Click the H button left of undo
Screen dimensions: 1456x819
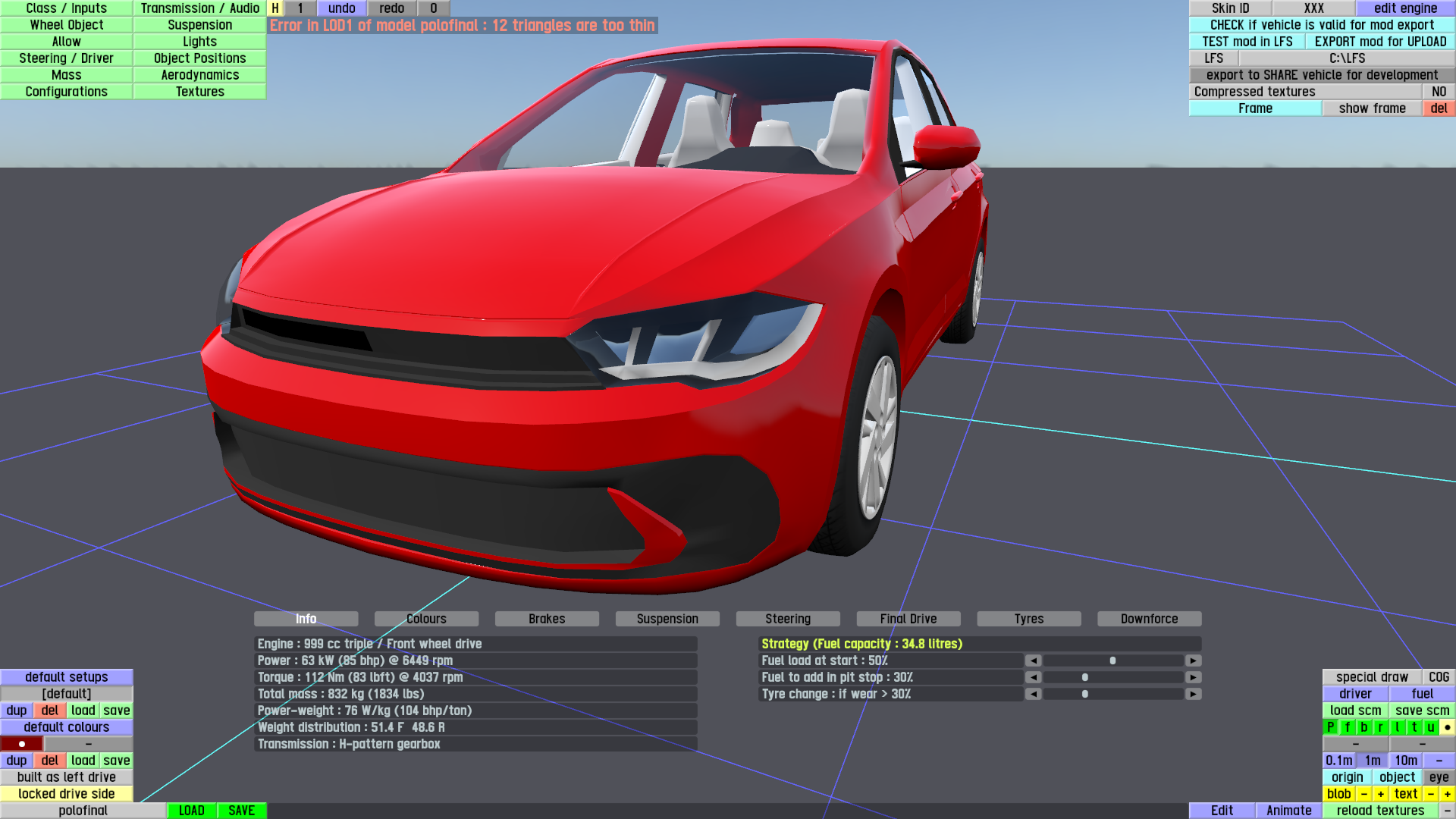pos(275,8)
